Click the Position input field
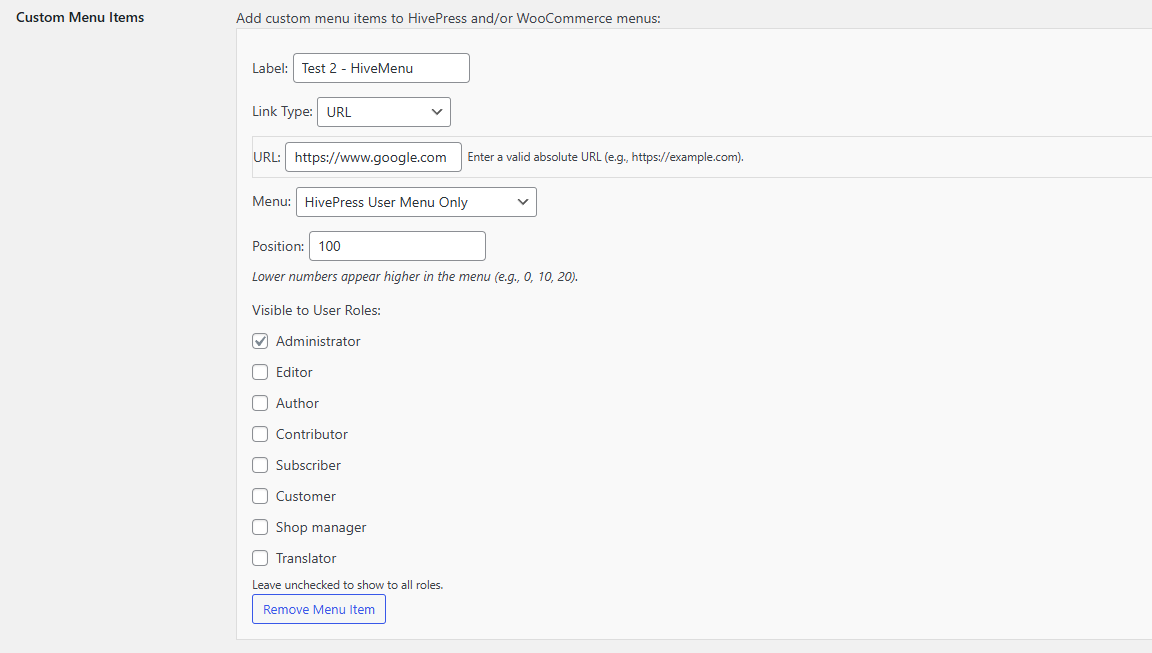The height and width of the screenshot is (653, 1152). [x=397, y=246]
